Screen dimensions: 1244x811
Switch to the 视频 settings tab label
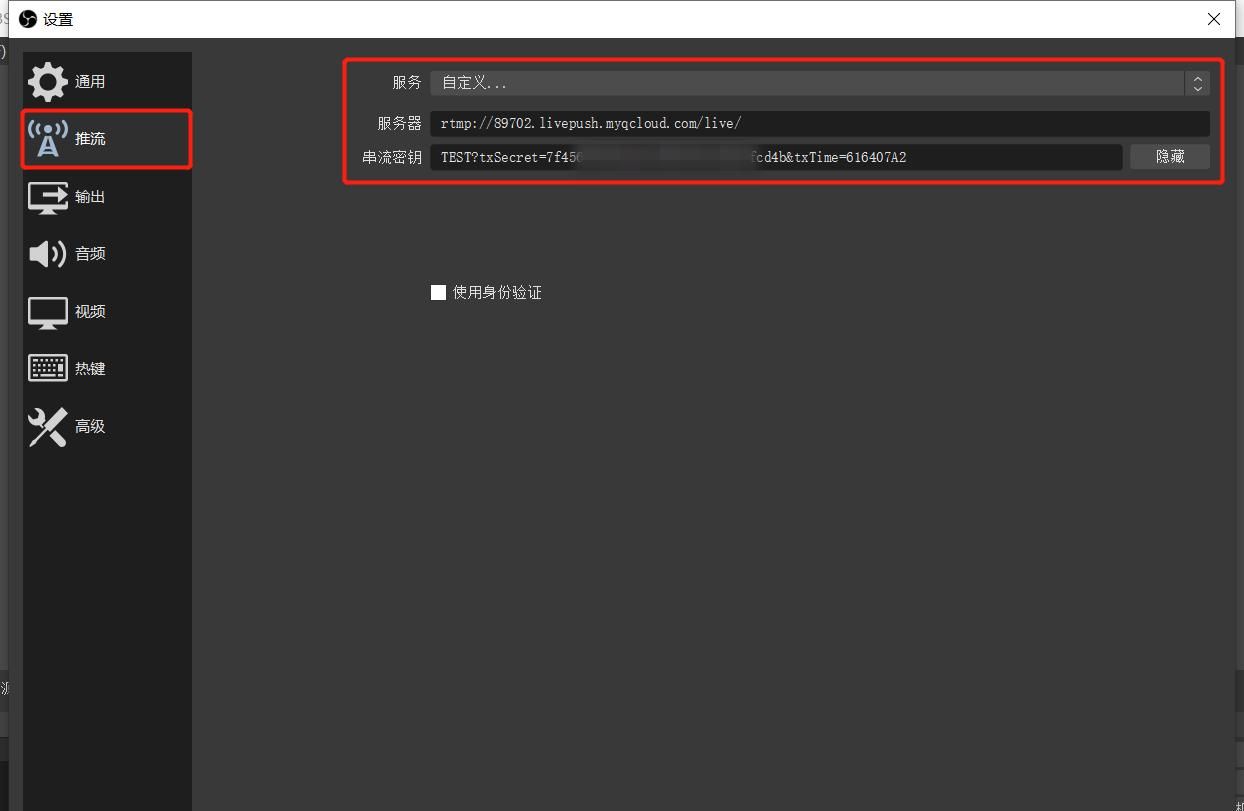tap(90, 312)
